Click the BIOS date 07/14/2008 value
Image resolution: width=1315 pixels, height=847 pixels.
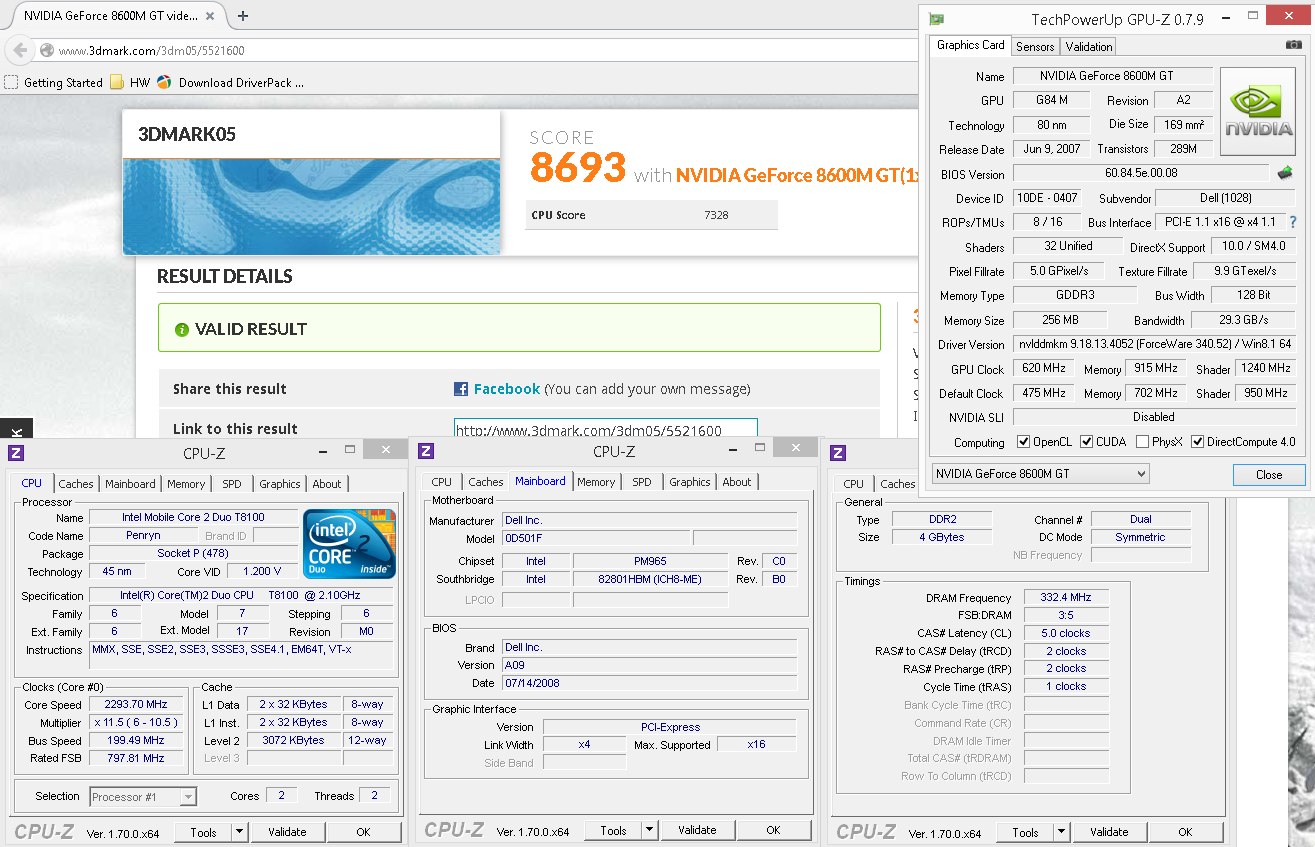click(x=649, y=683)
